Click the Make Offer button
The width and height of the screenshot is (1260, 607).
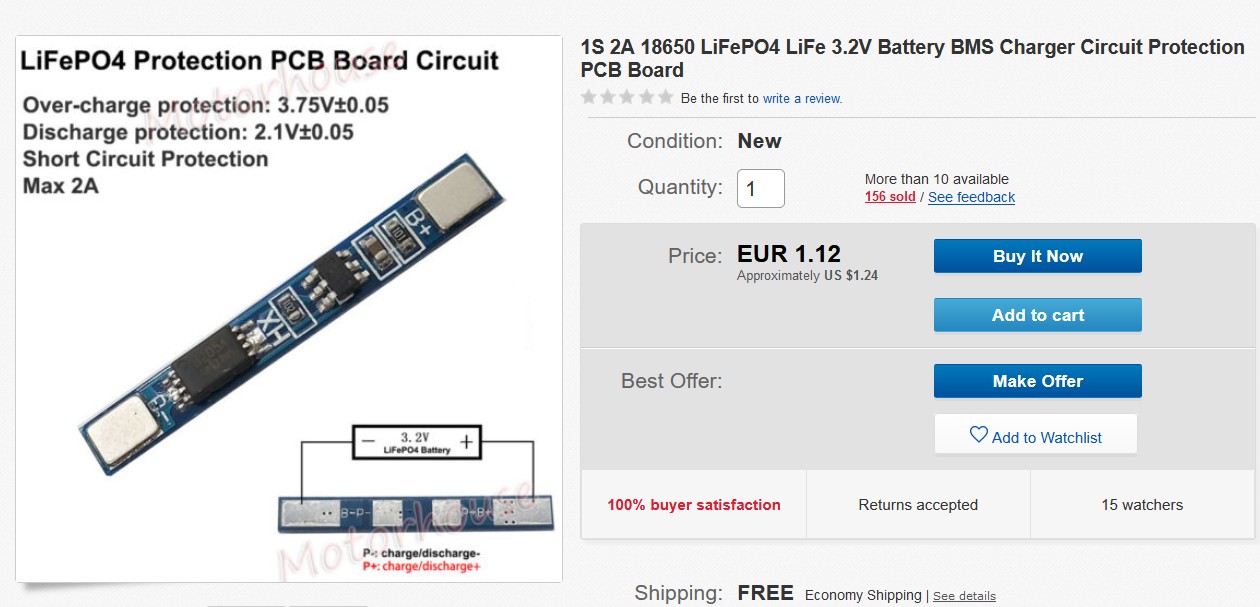point(1037,381)
